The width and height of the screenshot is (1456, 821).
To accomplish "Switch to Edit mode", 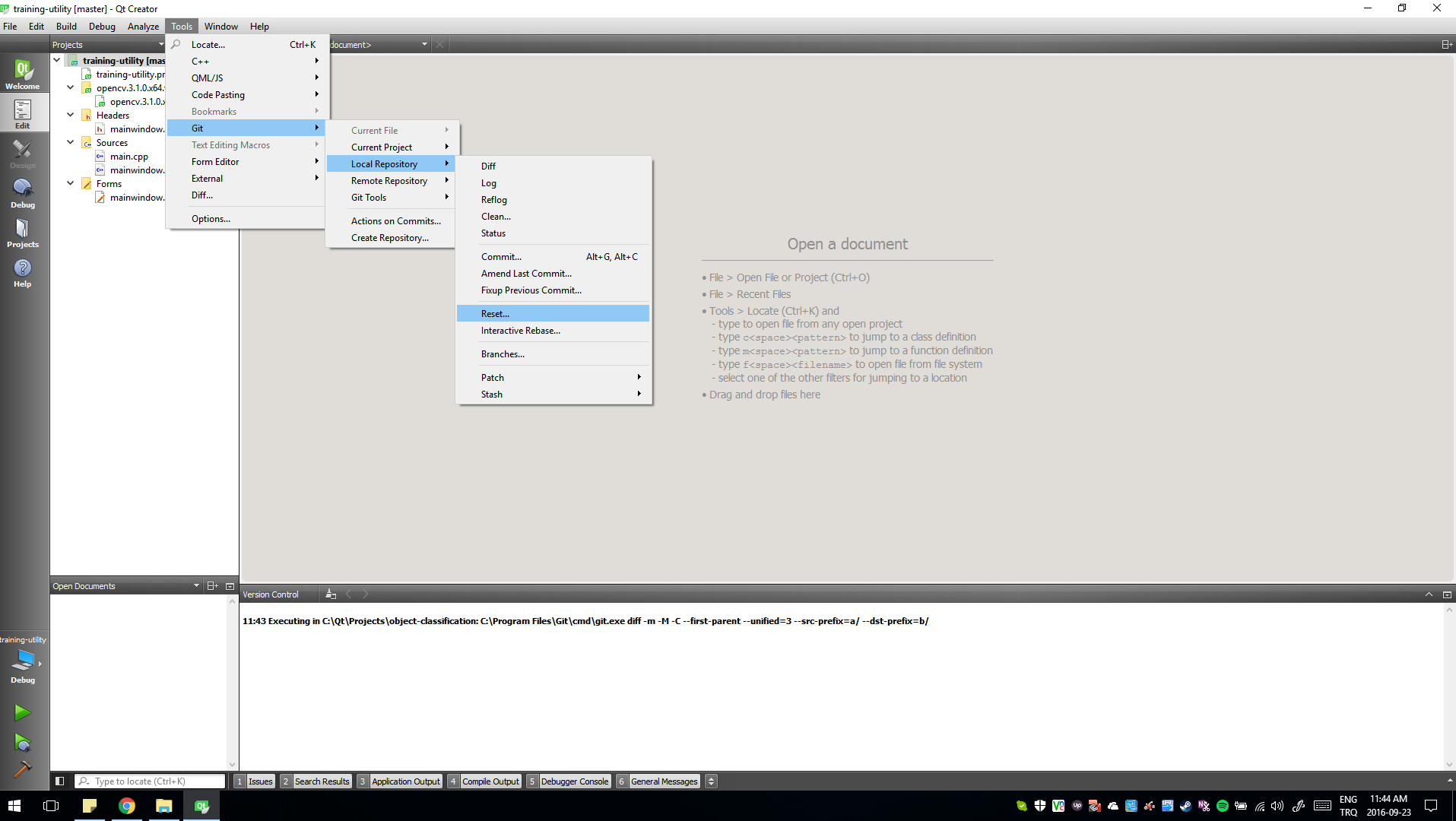I will (x=23, y=114).
